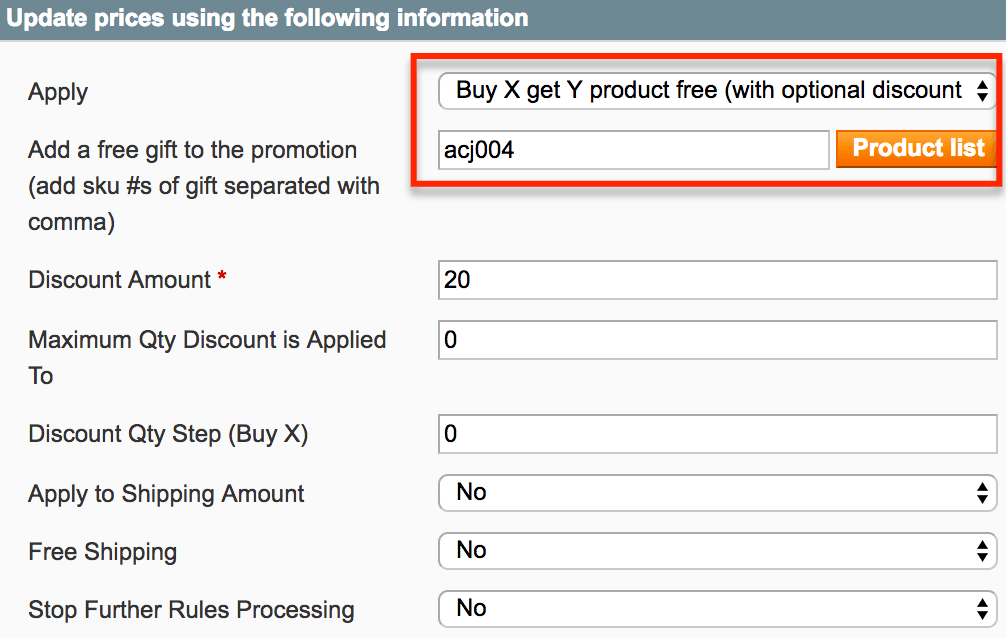This screenshot has width=1006, height=638.
Task: Click the Add a free gift label text
Action: click(192, 150)
